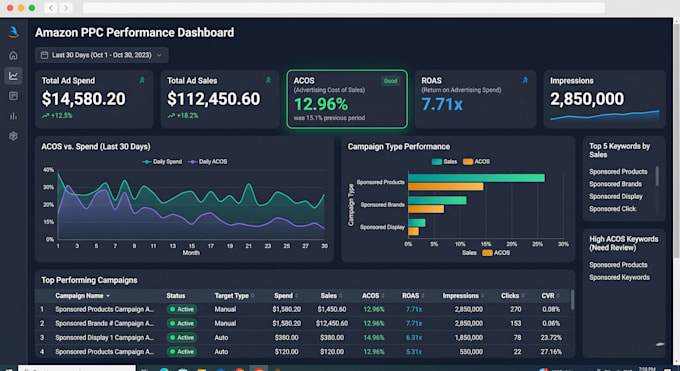Viewport: 680px width, 371px height.
Task: Click the trend arrow beside +12.5%
Action: (x=45, y=116)
